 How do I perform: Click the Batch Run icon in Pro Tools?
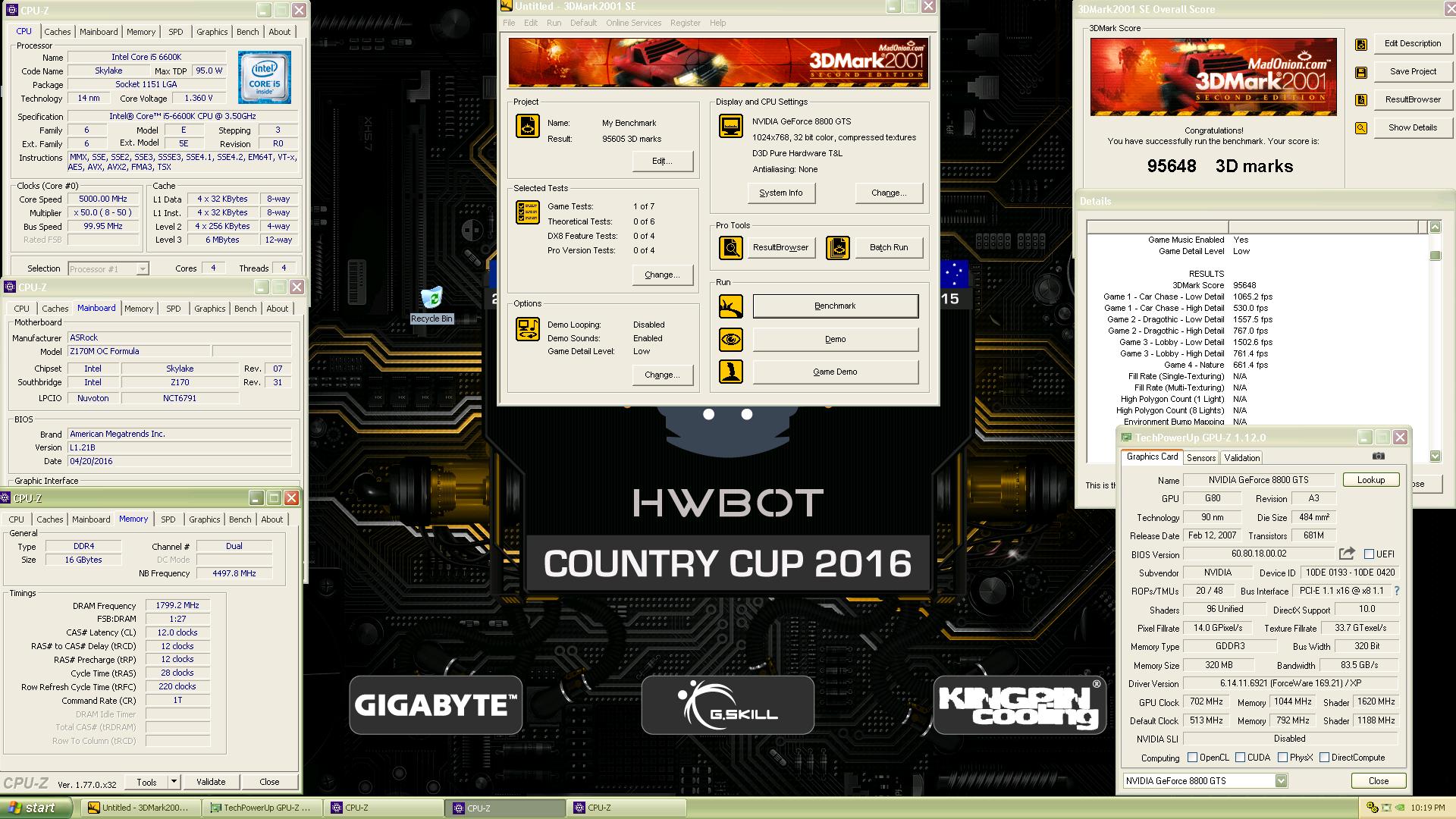coord(838,248)
